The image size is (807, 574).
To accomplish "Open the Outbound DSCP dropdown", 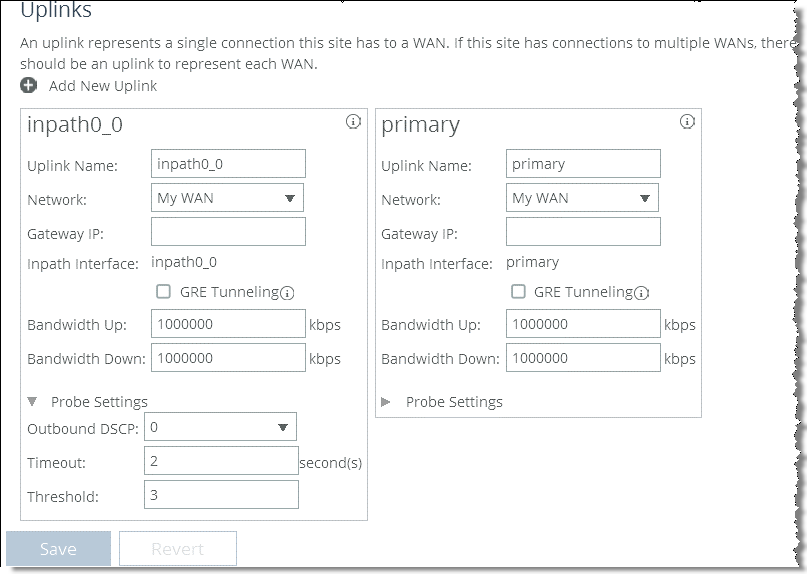I will point(220,427).
